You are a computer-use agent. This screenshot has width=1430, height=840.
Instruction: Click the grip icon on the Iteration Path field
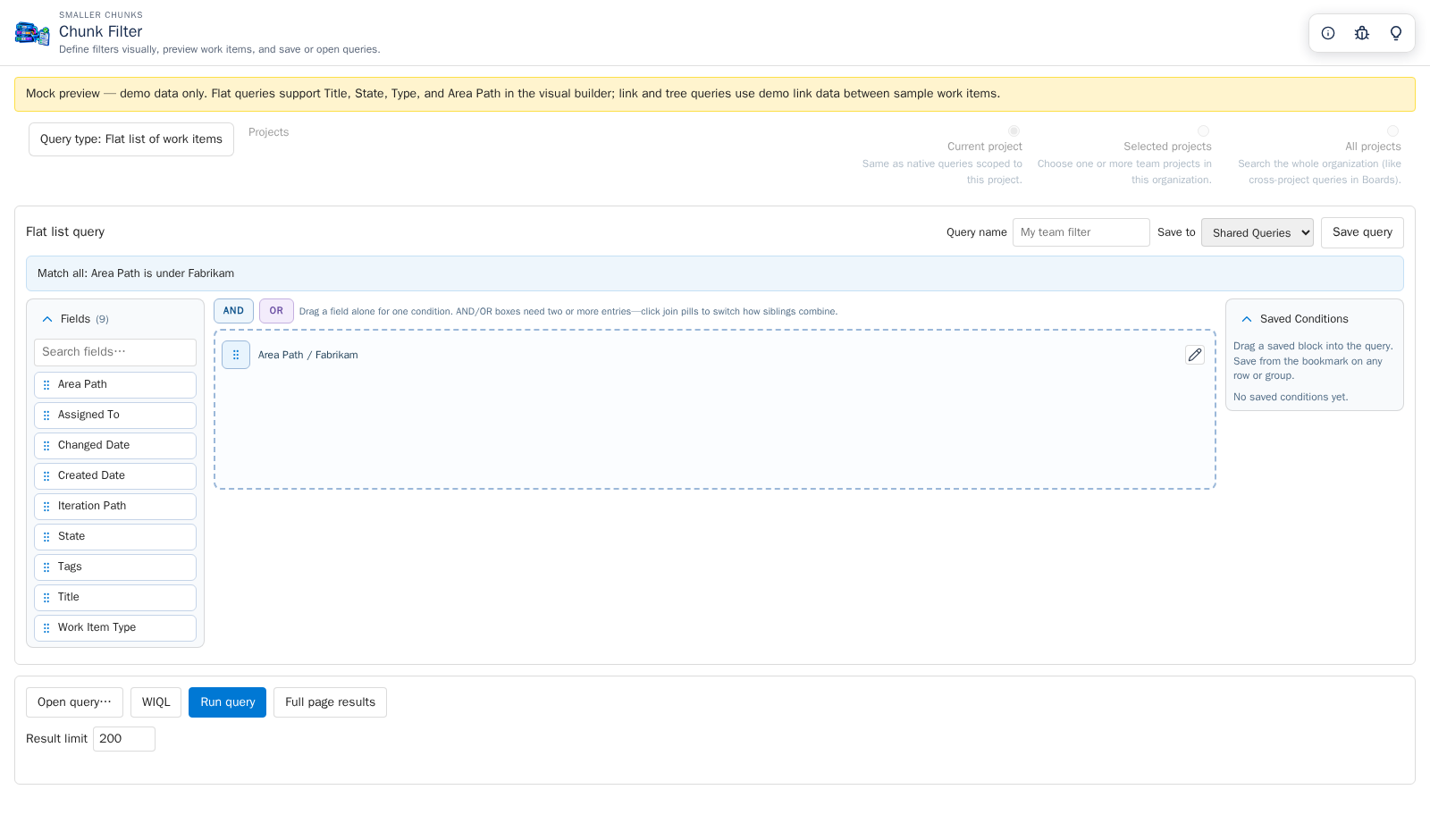pos(46,507)
